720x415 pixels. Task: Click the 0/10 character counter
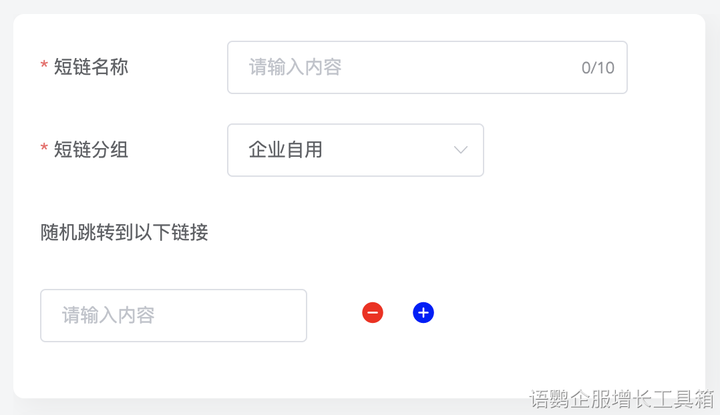tap(597, 68)
